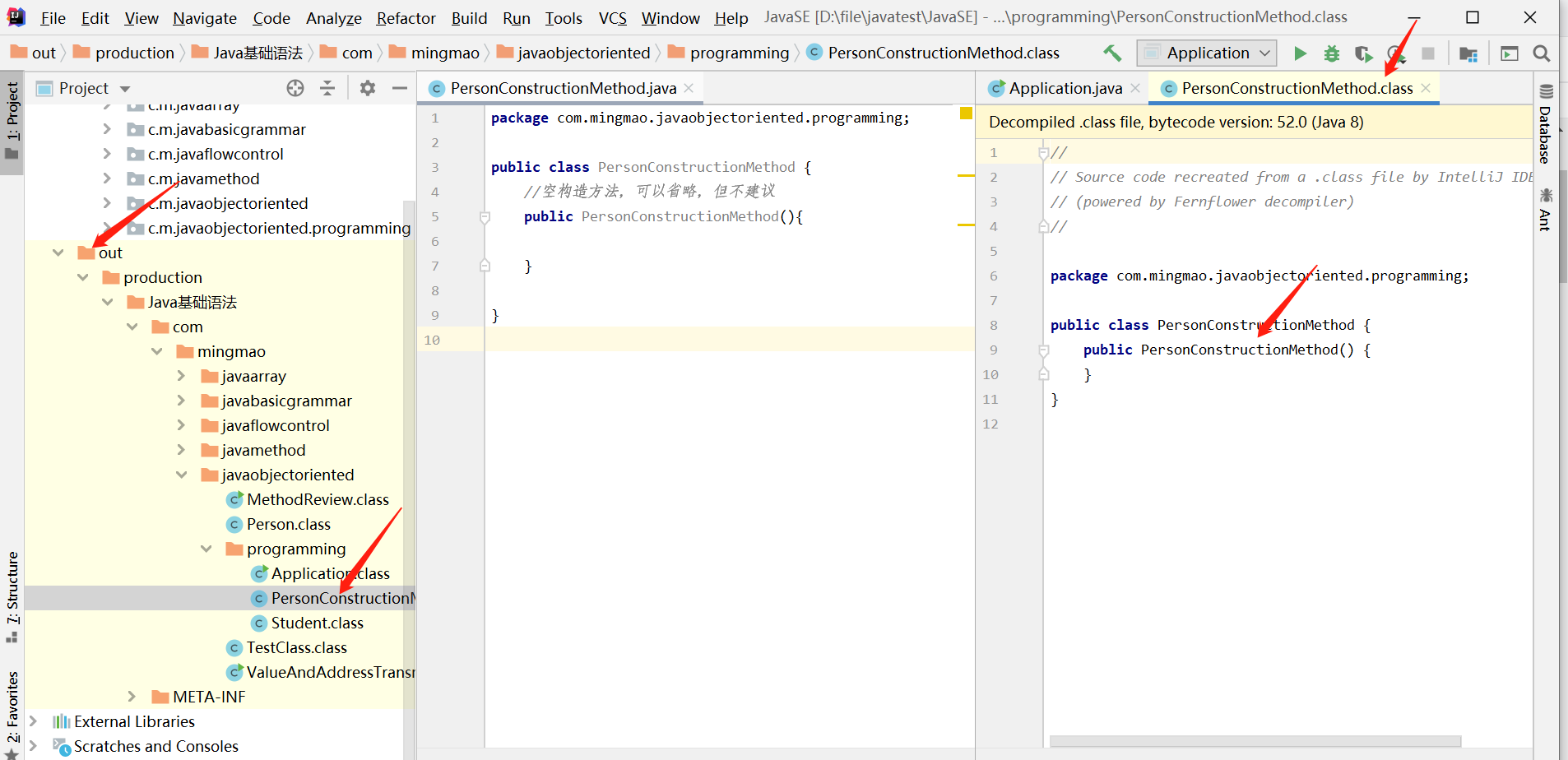
Task: Click the Search Everywhere magnifier icon
Action: [x=1541, y=53]
